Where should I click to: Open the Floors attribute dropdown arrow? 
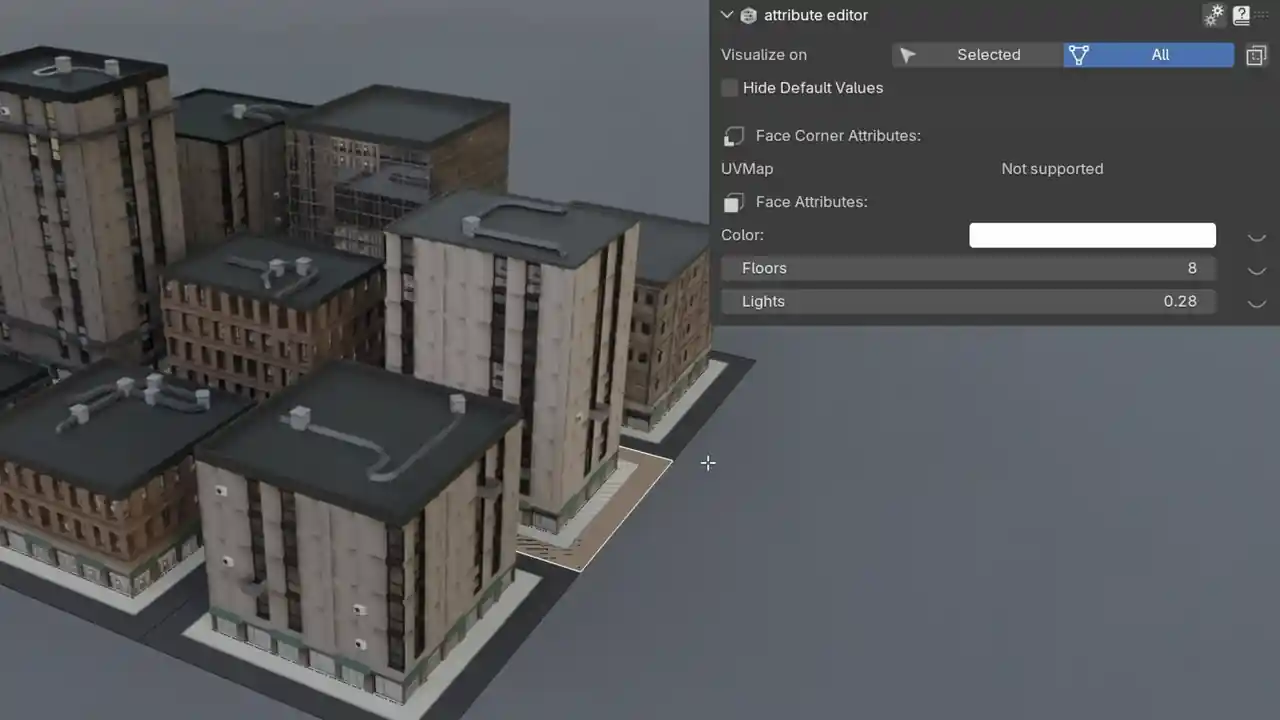(x=1257, y=269)
